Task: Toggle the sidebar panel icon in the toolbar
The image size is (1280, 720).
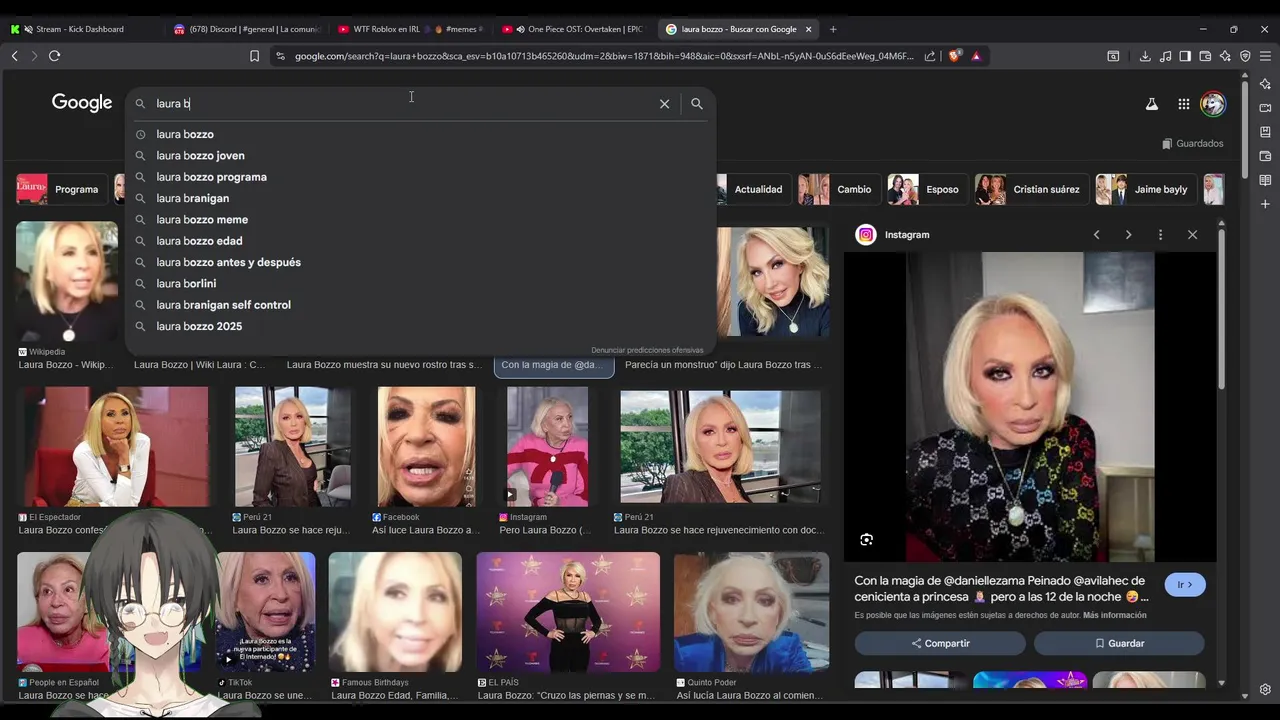Action: (1185, 56)
